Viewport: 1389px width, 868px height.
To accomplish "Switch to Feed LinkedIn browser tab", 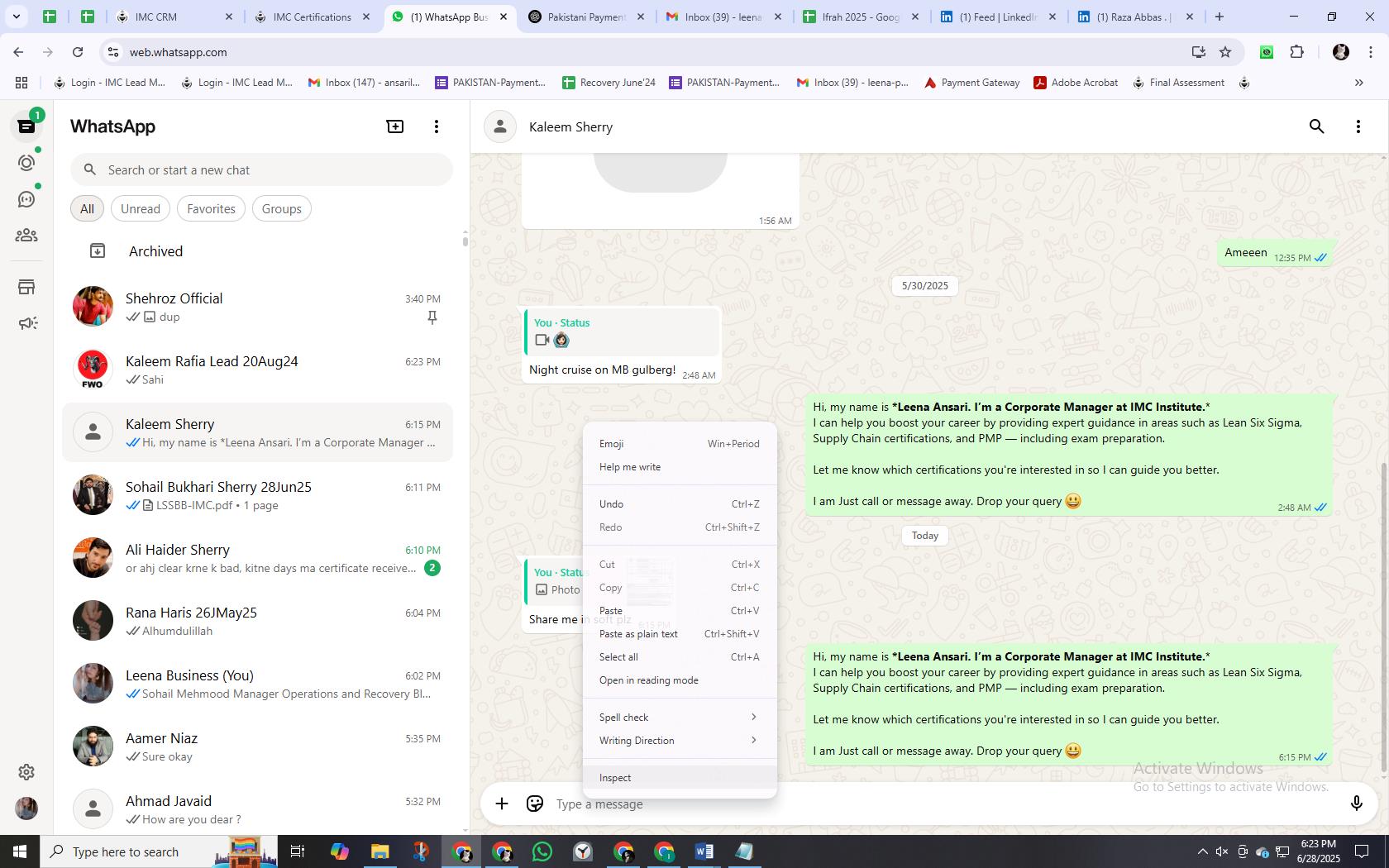I will 998,17.
